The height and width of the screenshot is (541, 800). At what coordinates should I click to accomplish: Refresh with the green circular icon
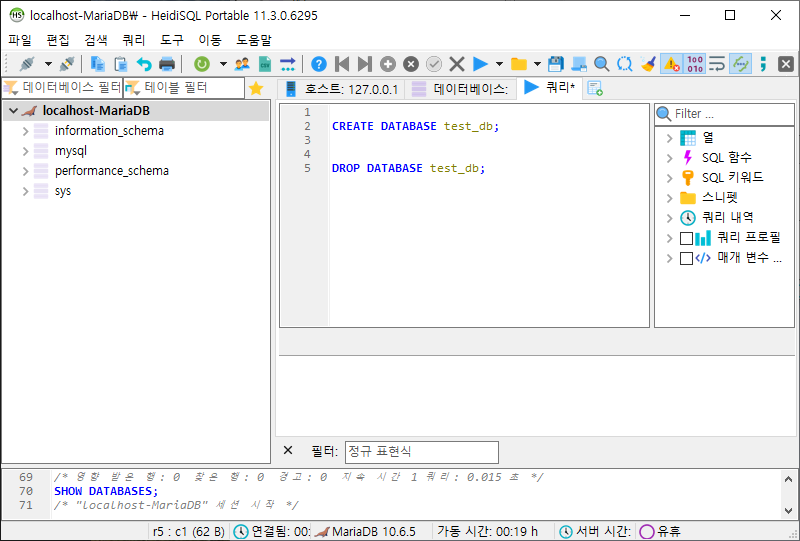coord(202,64)
